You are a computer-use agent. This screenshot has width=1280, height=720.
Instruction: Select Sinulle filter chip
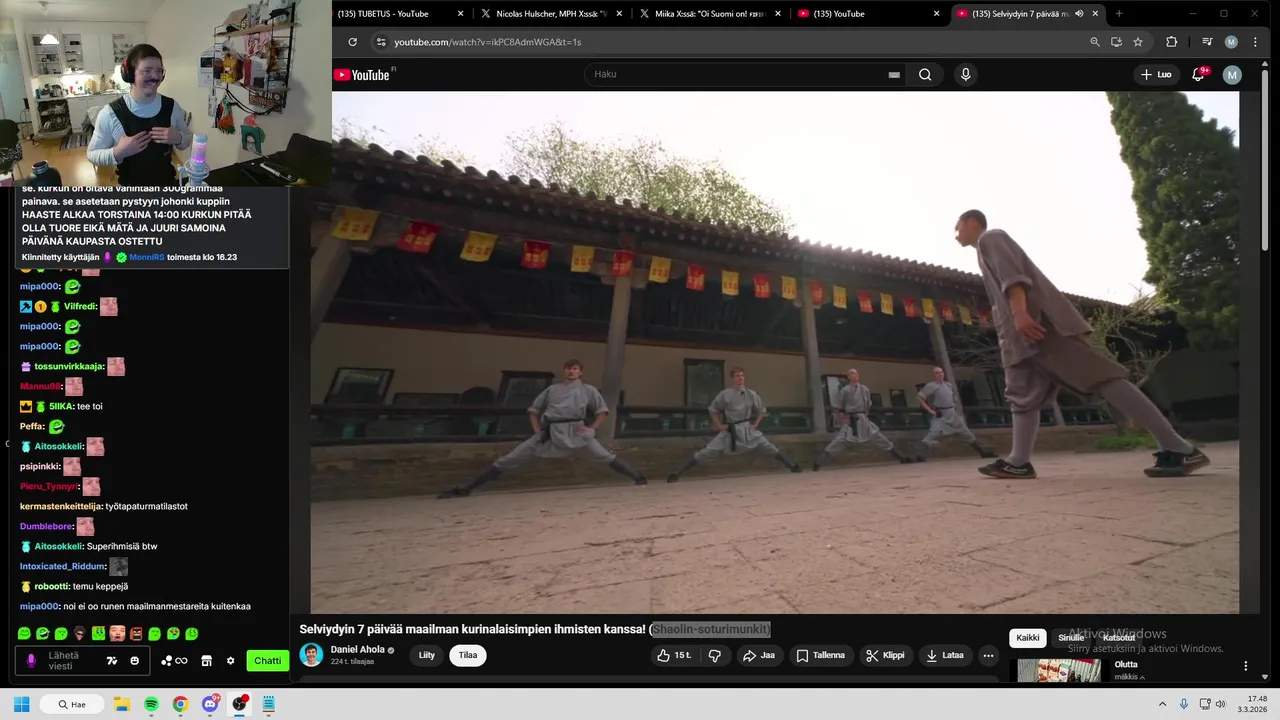pyautogui.click(x=1071, y=638)
